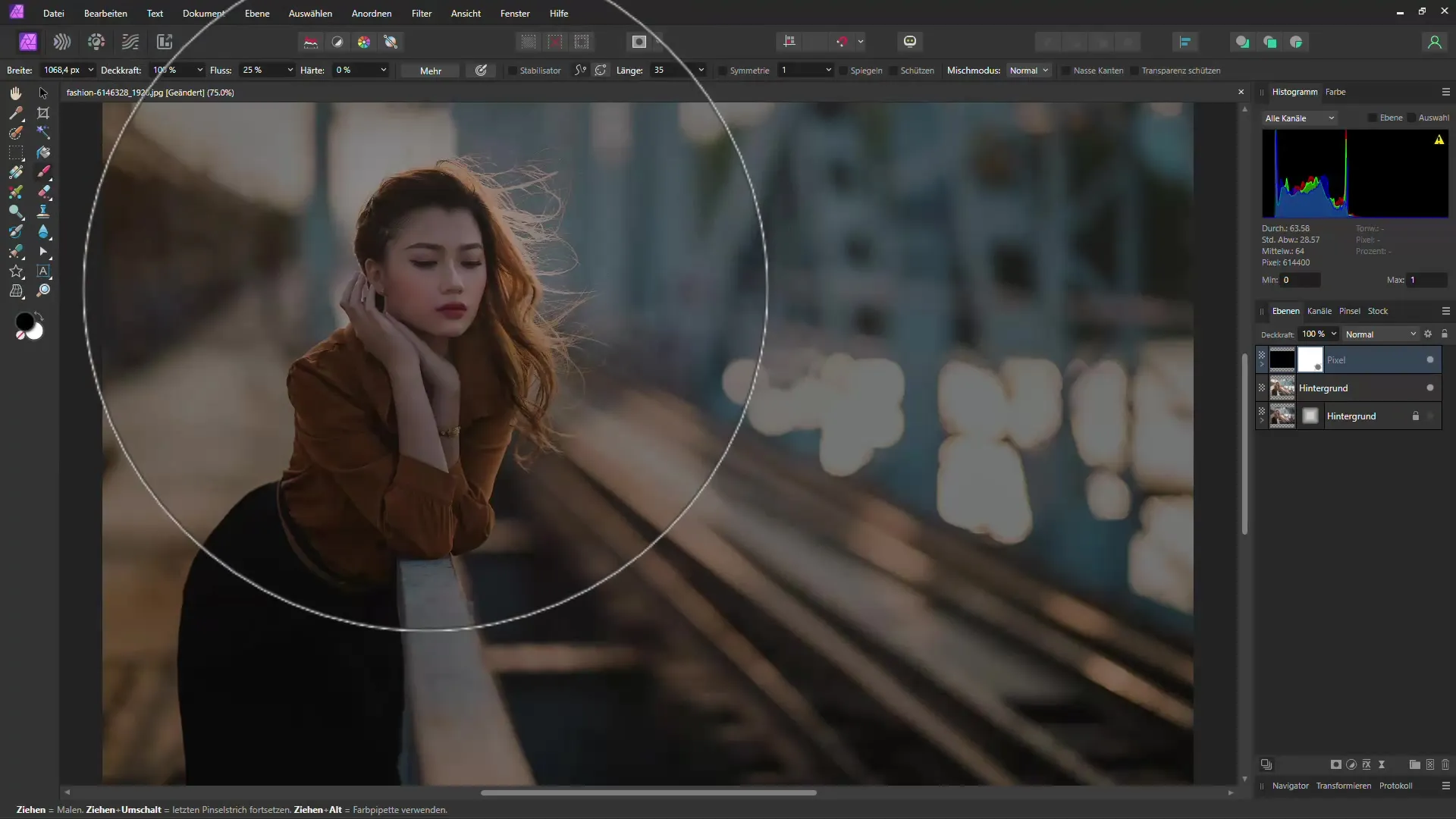Open the Breite brush width dropdown
Viewport: 1456px width, 819px height.
pos(91,70)
